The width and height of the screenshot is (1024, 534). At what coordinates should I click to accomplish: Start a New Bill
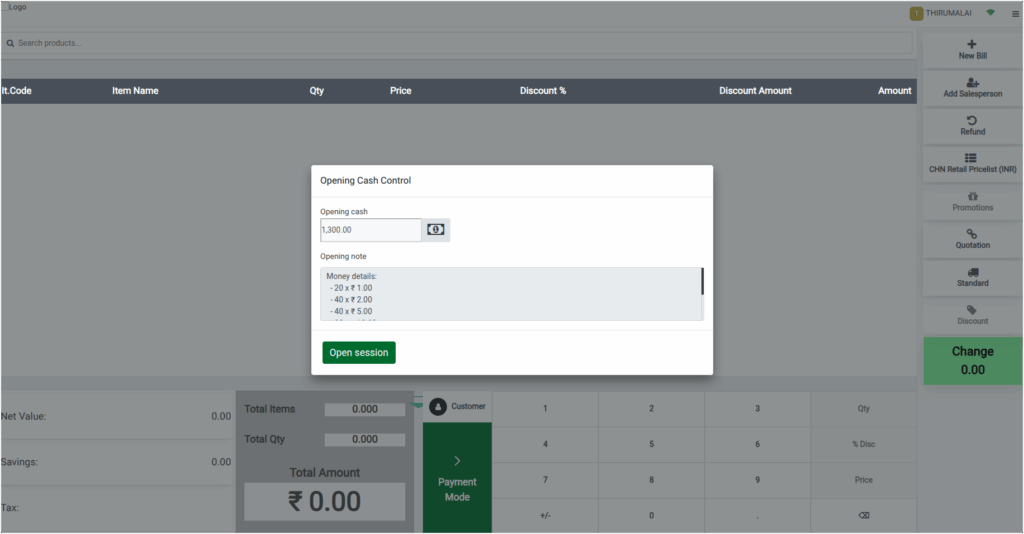click(x=972, y=50)
